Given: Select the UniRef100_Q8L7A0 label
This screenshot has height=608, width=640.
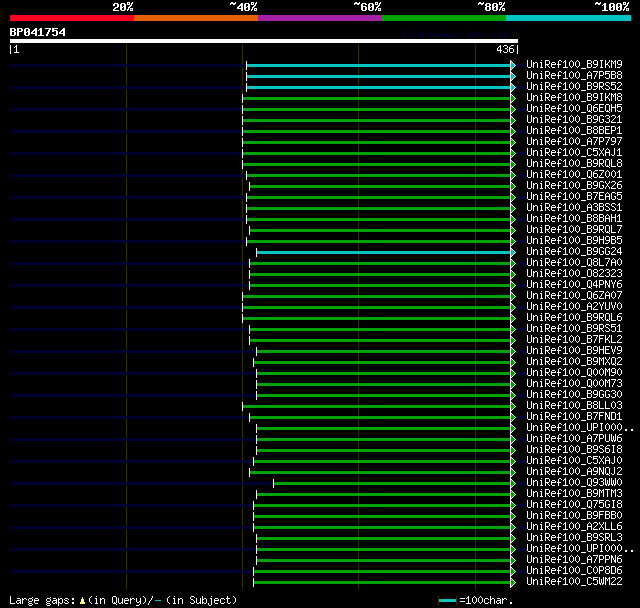Looking at the screenshot, I should click(574, 263).
